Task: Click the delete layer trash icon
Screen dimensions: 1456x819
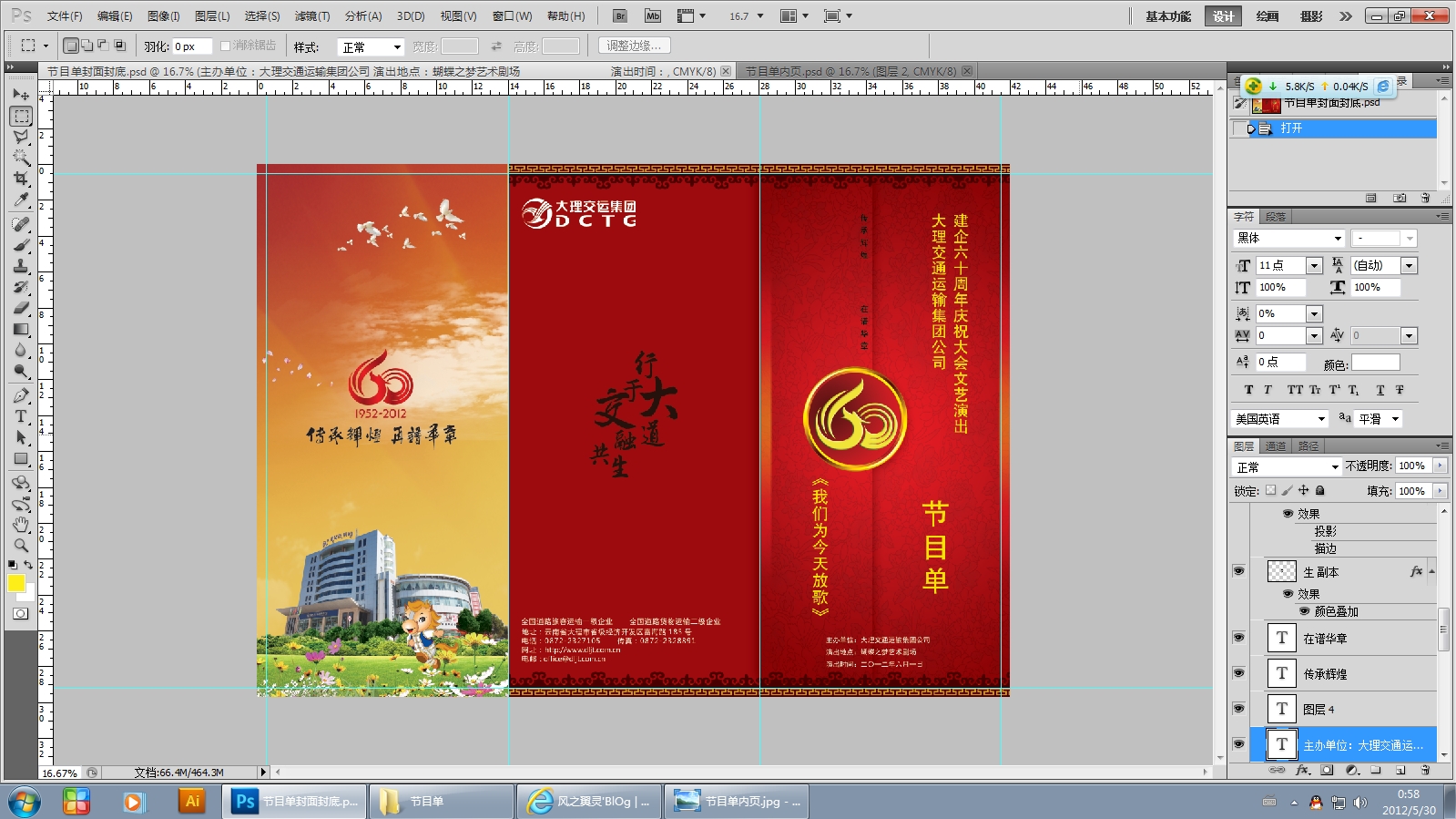Action: pos(1425,770)
